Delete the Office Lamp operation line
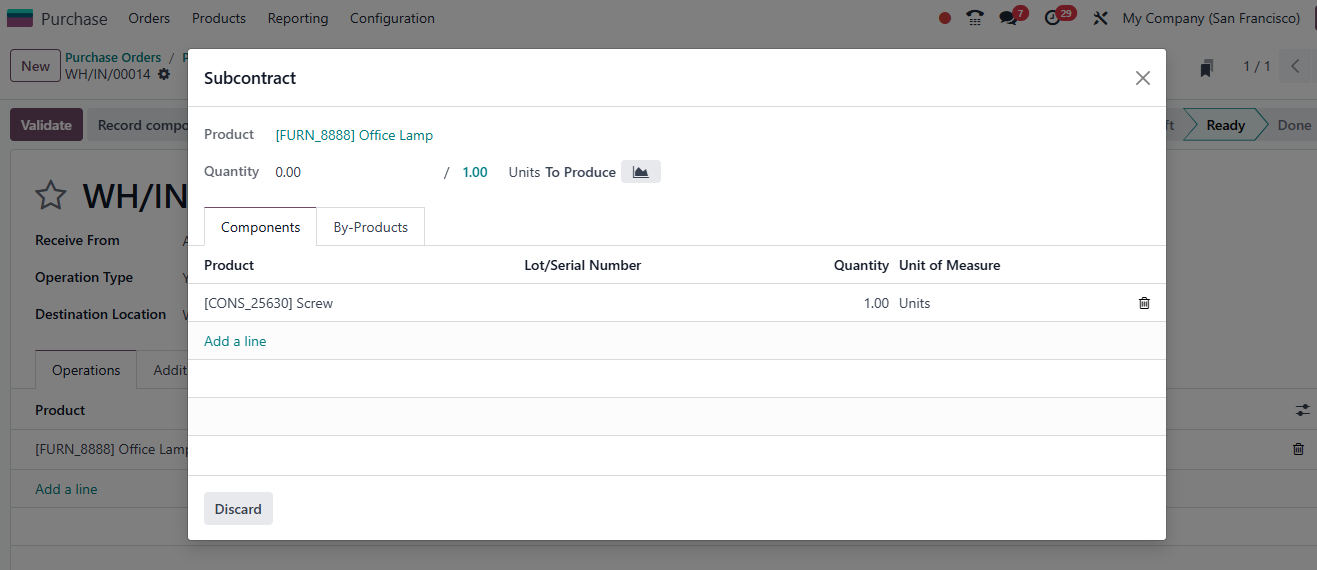 (x=1298, y=449)
